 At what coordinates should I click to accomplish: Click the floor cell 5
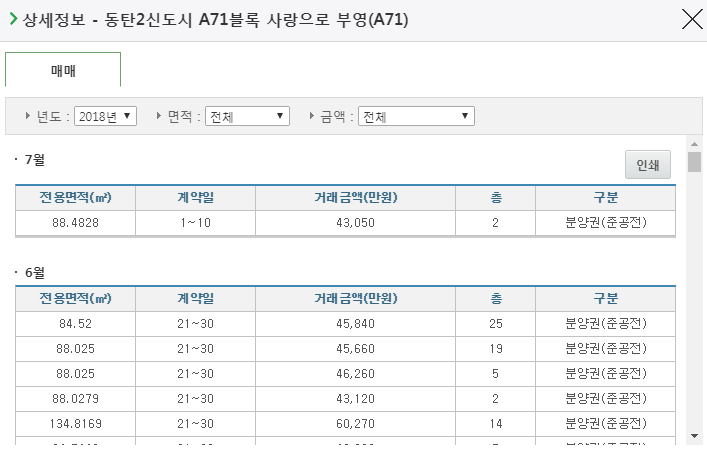(496, 374)
